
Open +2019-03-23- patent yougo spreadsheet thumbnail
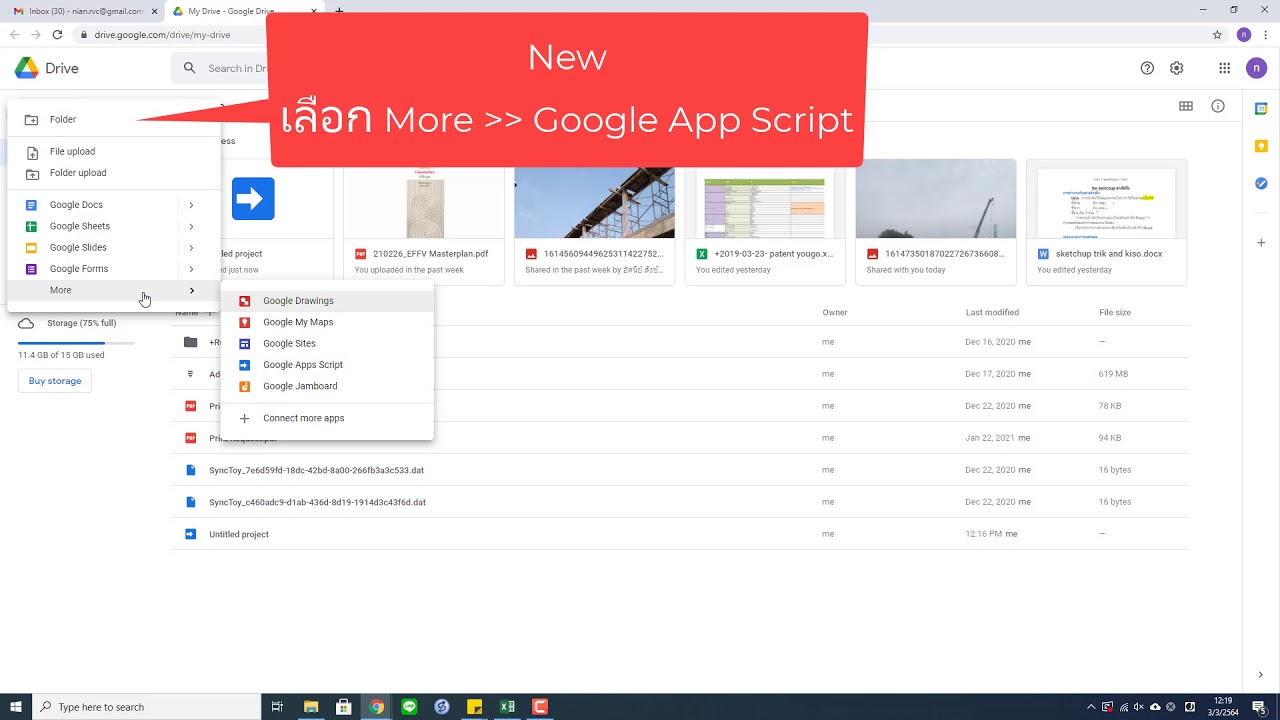click(765, 222)
